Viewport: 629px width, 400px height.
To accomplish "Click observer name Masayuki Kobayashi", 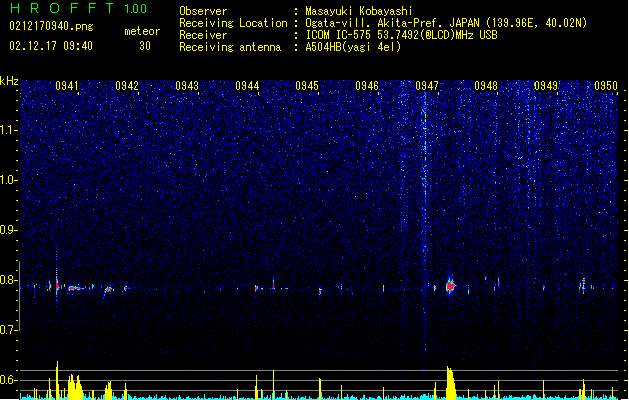I will [x=358, y=11].
